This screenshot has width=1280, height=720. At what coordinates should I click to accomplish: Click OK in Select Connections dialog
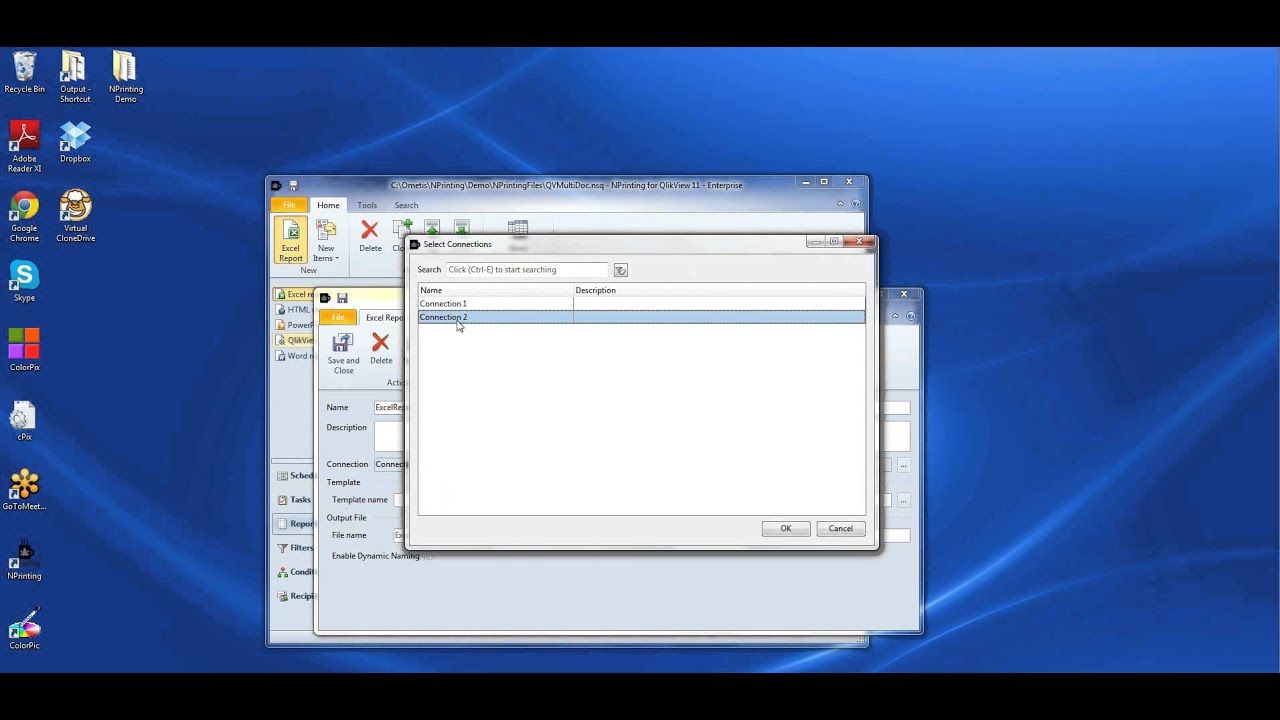point(785,529)
